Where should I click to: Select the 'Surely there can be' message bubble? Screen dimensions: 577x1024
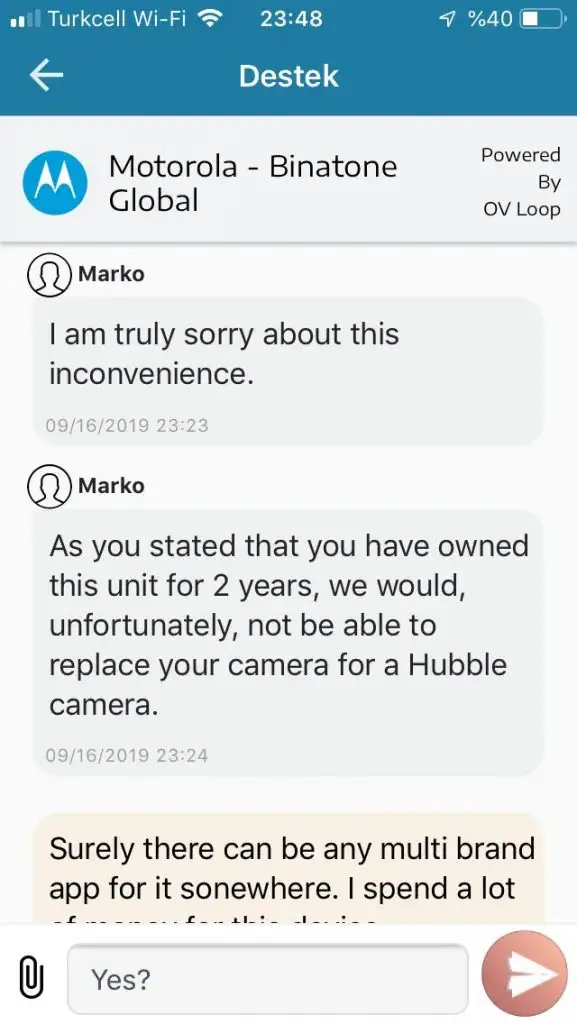coord(288,869)
